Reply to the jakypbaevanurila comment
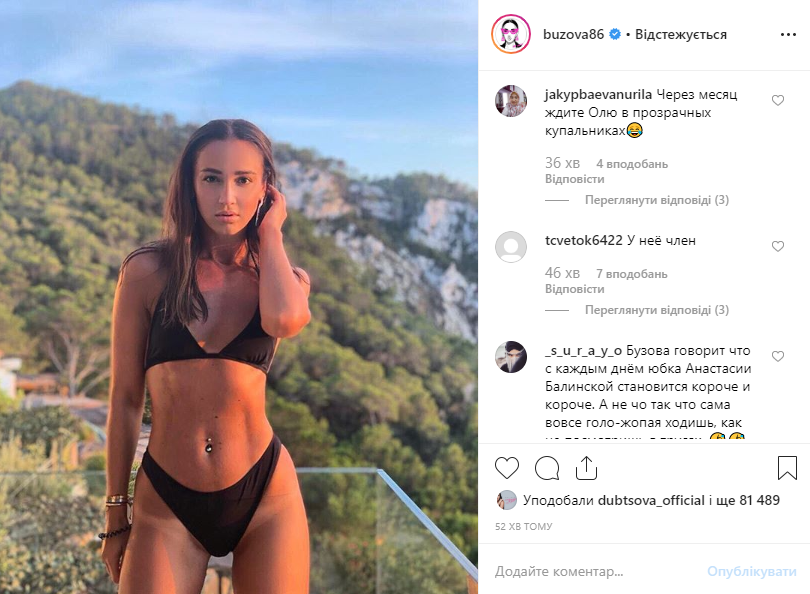Screen dimensions: 810x594 pos(574,179)
